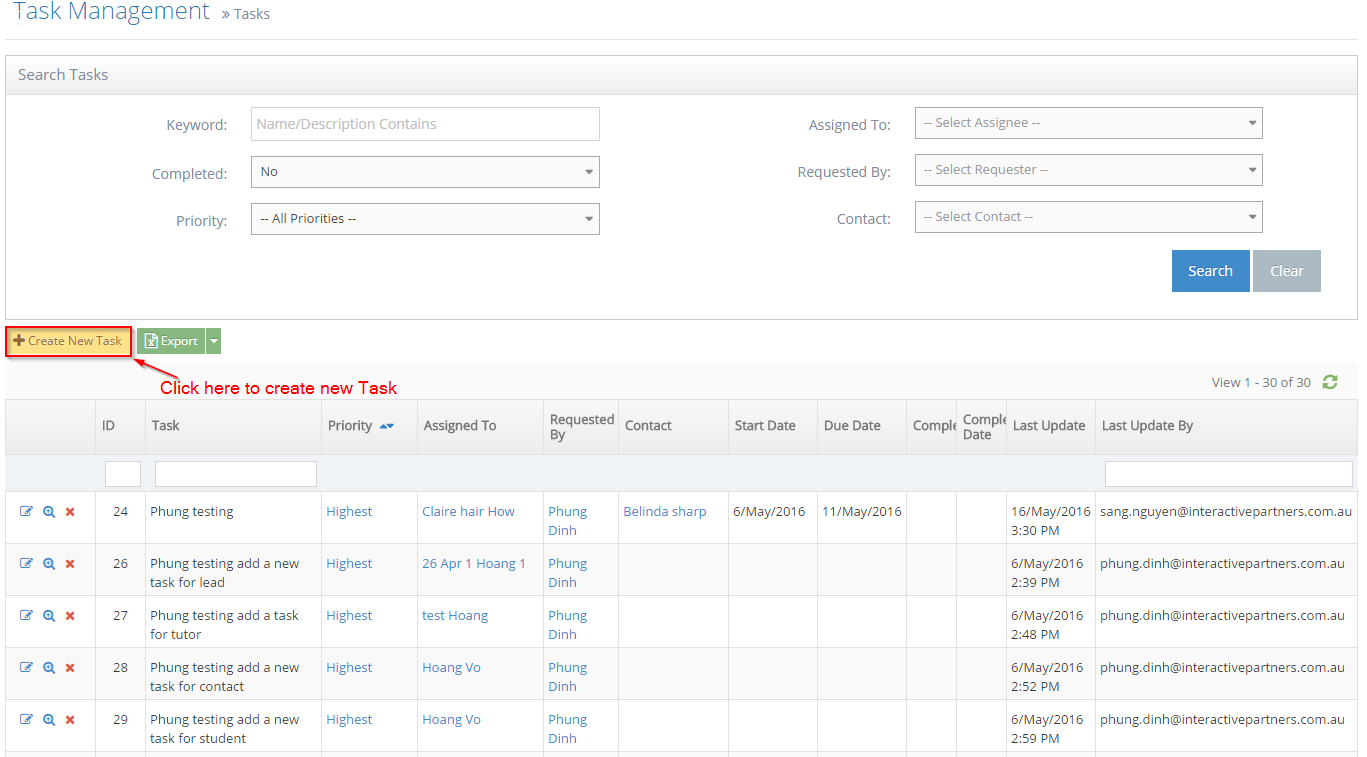Select the Tasks breadcrumb link
The width and height of the screenshot is (1367, 757).
[250, 13]
